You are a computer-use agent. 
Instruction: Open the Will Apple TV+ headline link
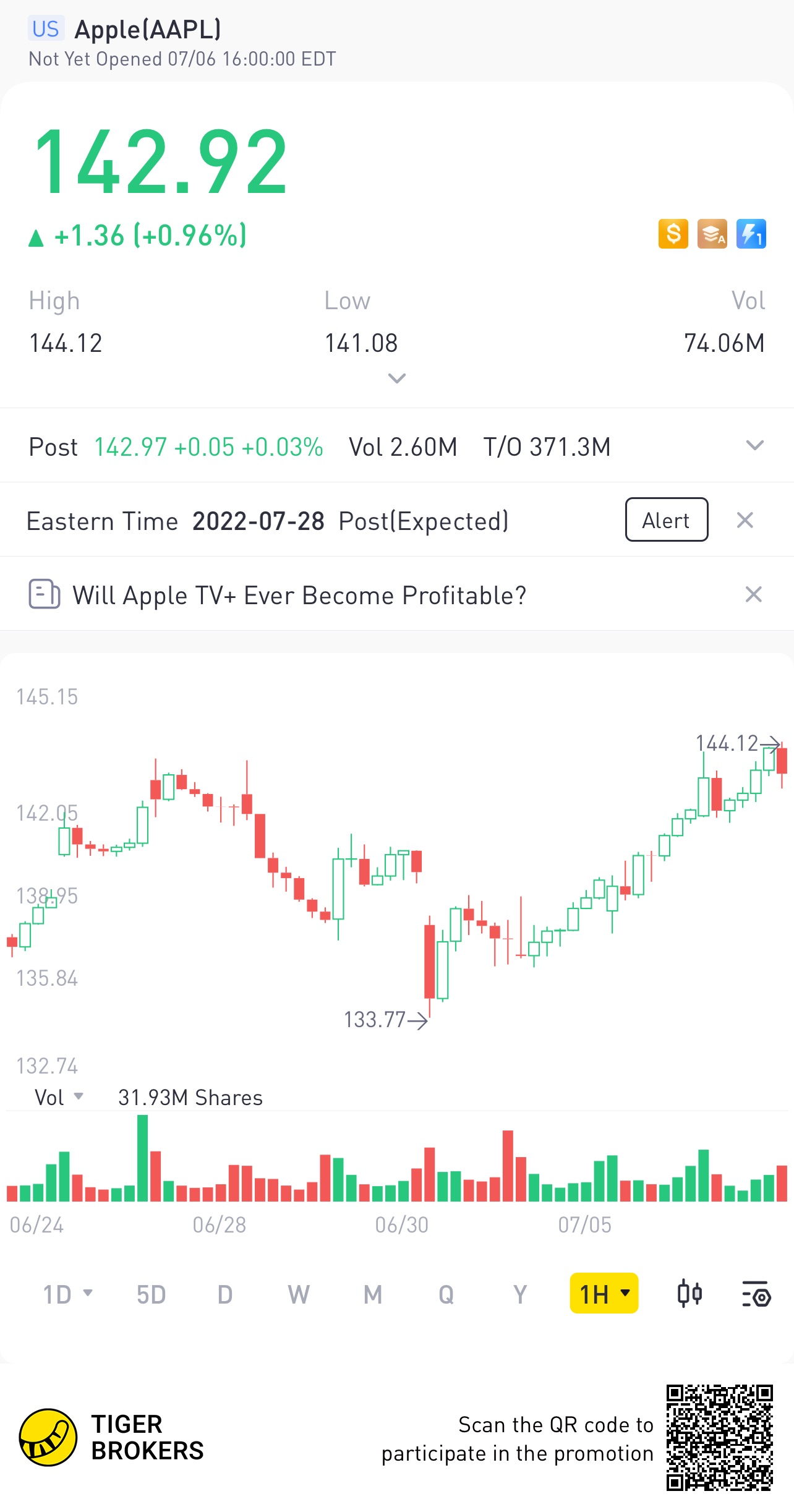pyautogui.click(x=299, y=595)
